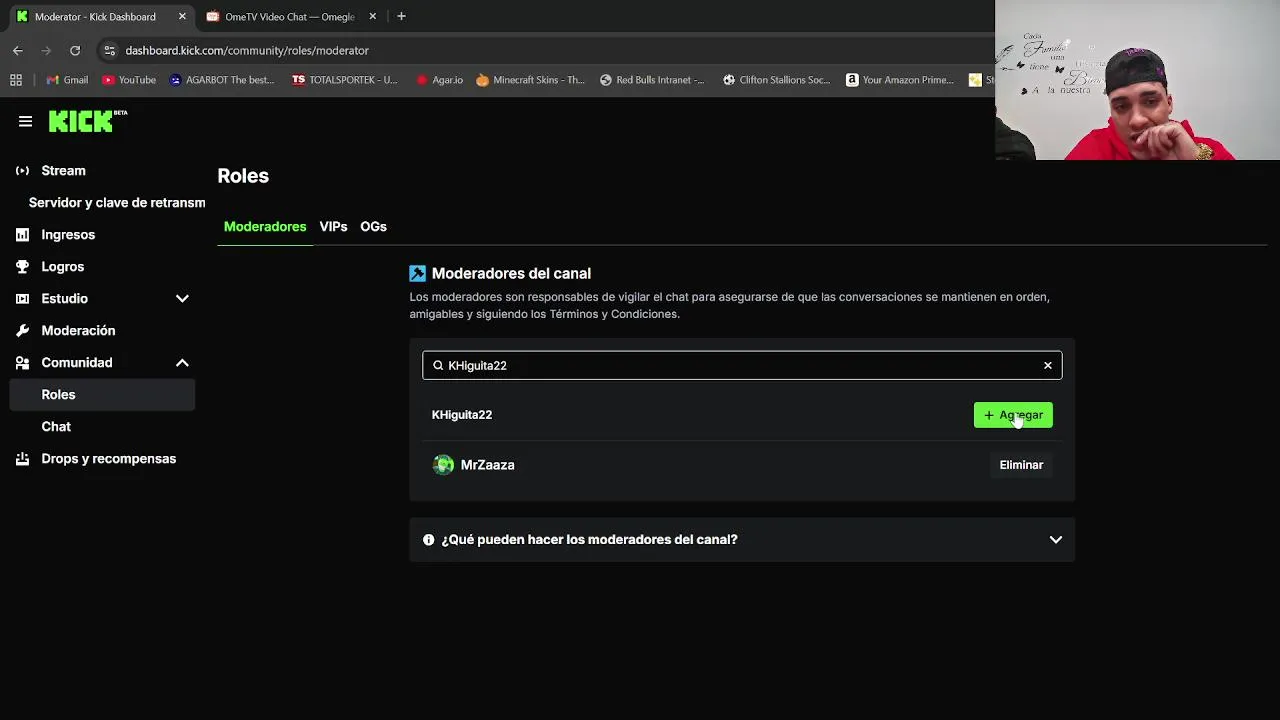Screen dimensions: 1280x720
Task: Reload the page with the refresh icon
Action: point(75,50)
